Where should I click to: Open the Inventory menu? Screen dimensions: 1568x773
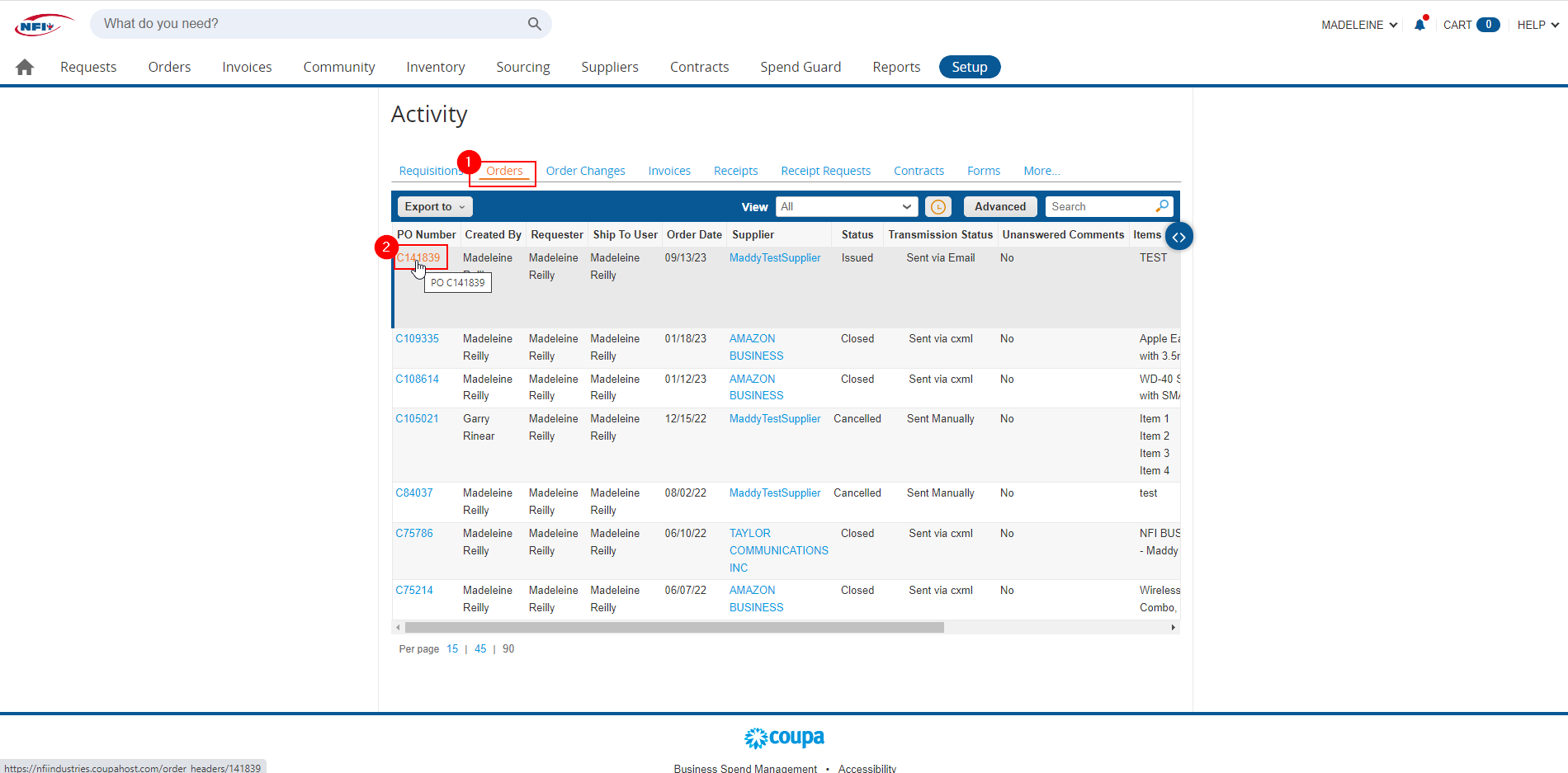coord(436,67)
